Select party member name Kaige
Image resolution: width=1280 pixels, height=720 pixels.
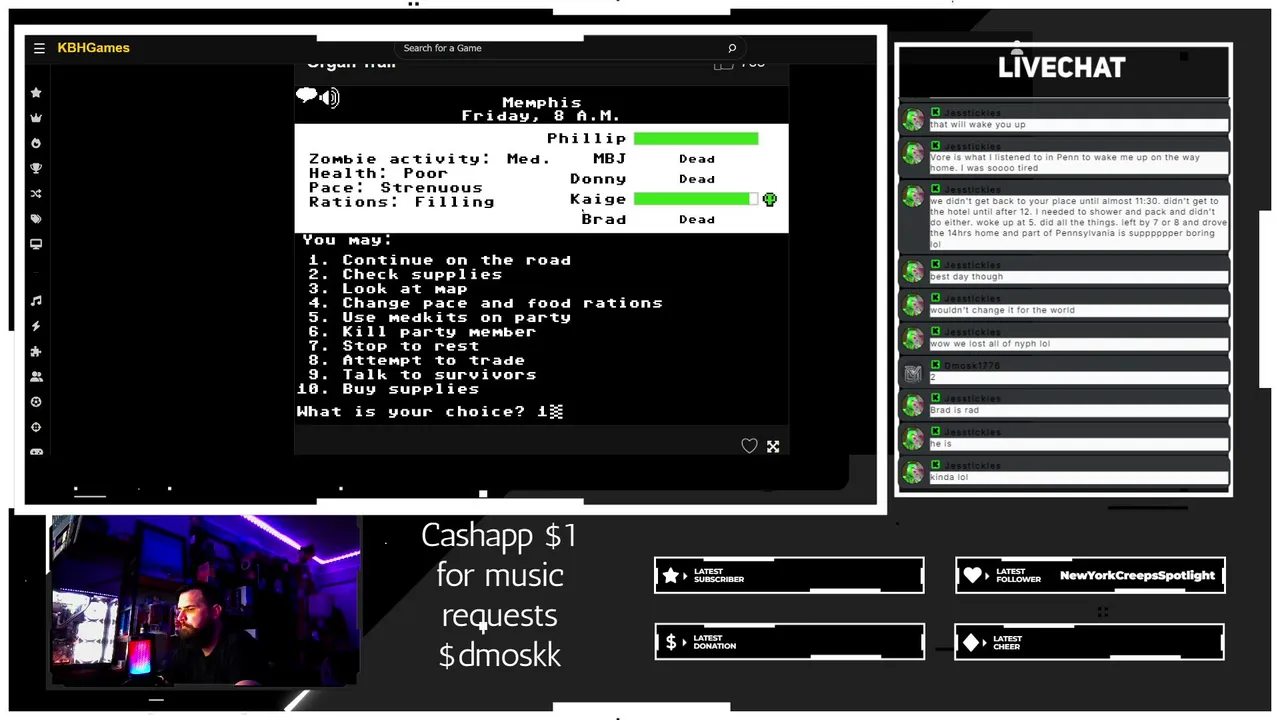coord(598,199)
